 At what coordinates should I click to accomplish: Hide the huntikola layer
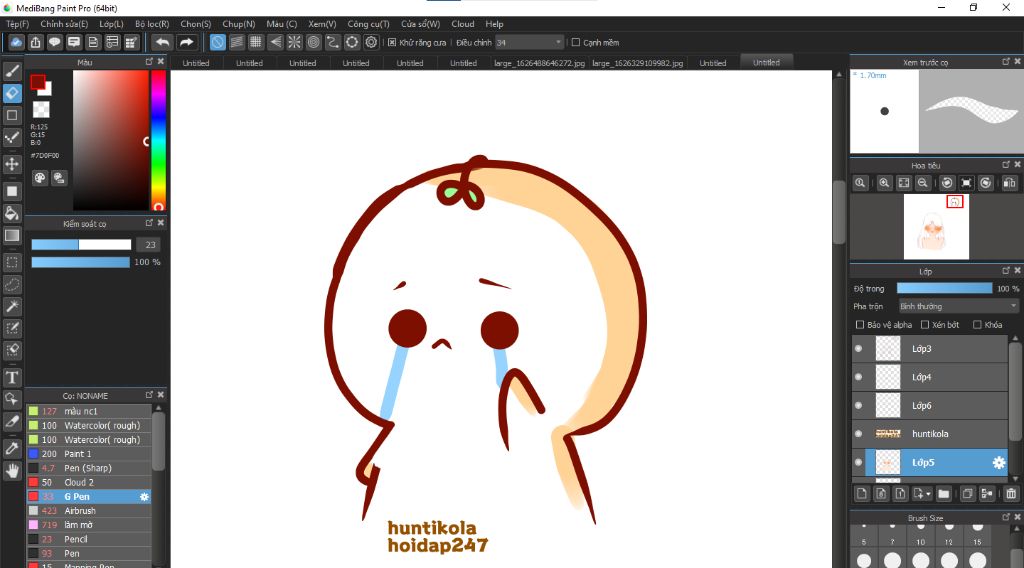[x=859, y=434]
